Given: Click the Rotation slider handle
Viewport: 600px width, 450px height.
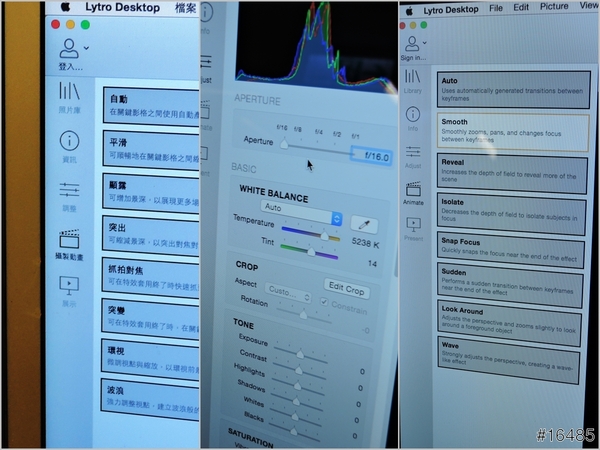Looking at the screenshot, I should coord(303,314).
